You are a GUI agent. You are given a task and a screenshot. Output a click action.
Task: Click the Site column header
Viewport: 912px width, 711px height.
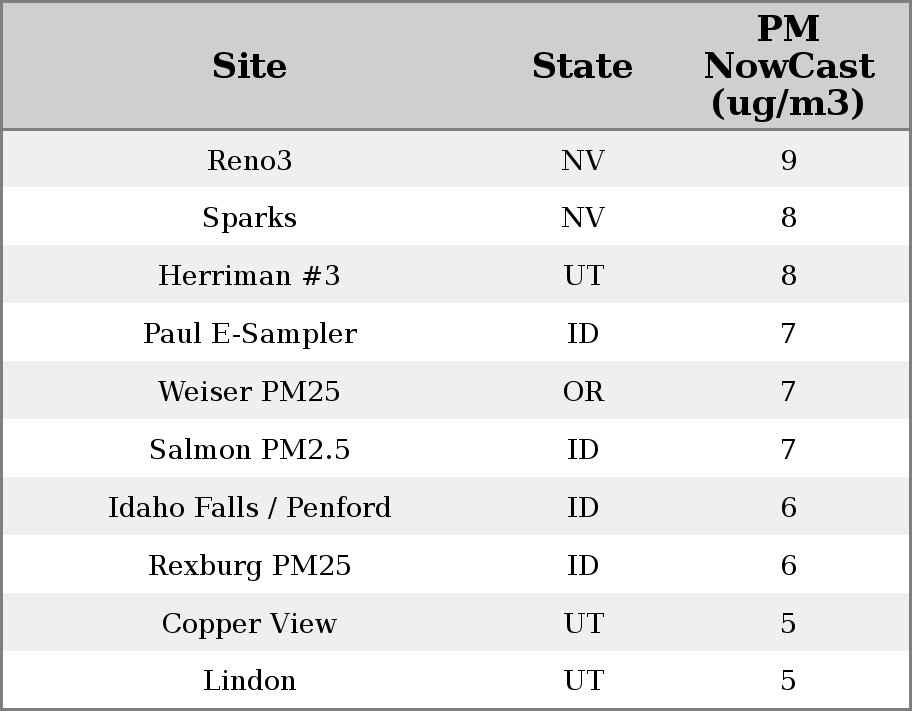point(249,67)
